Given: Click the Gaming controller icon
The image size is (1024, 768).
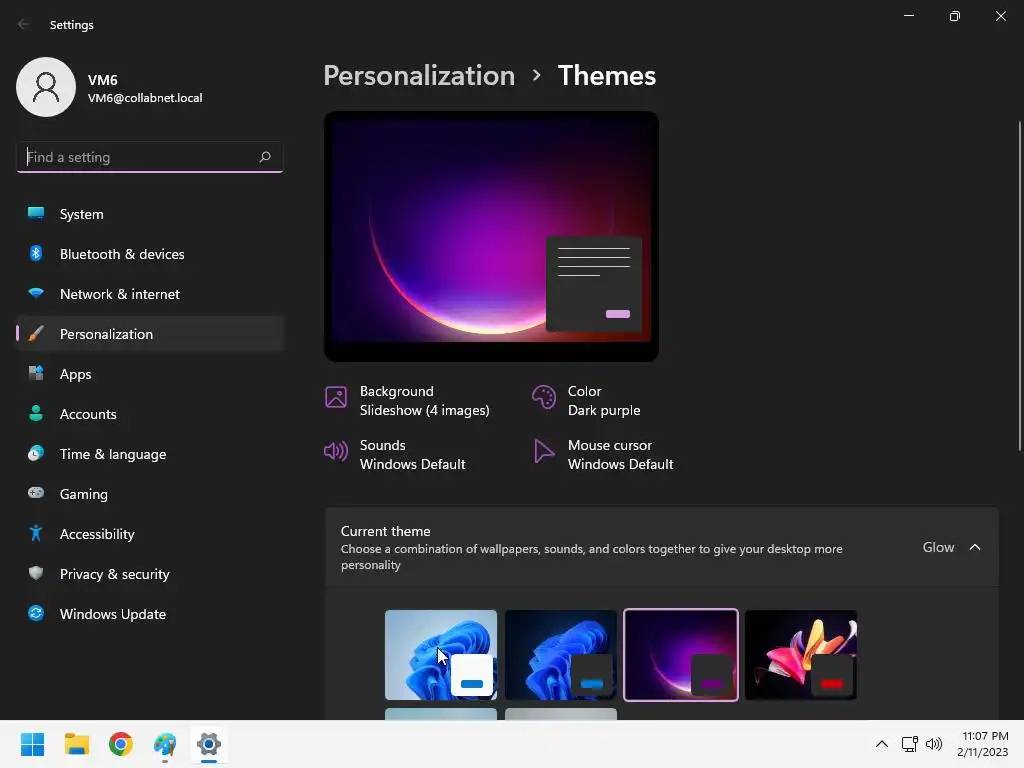Looking at the screenshot, I should pyautogui.click(x=36, y=493).
